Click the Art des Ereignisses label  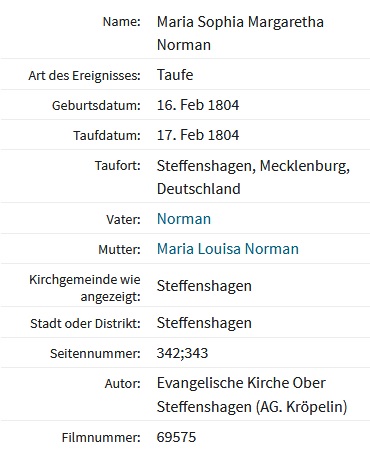[84, 76]
